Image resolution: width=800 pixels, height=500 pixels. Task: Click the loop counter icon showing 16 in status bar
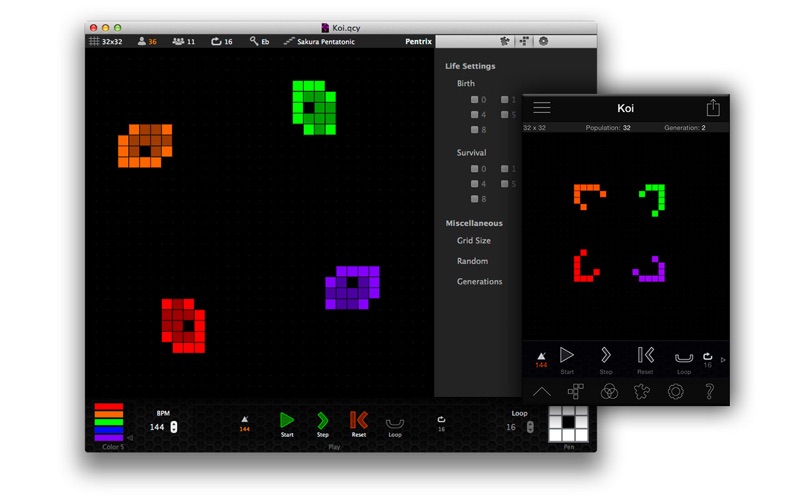pos(216,41)
